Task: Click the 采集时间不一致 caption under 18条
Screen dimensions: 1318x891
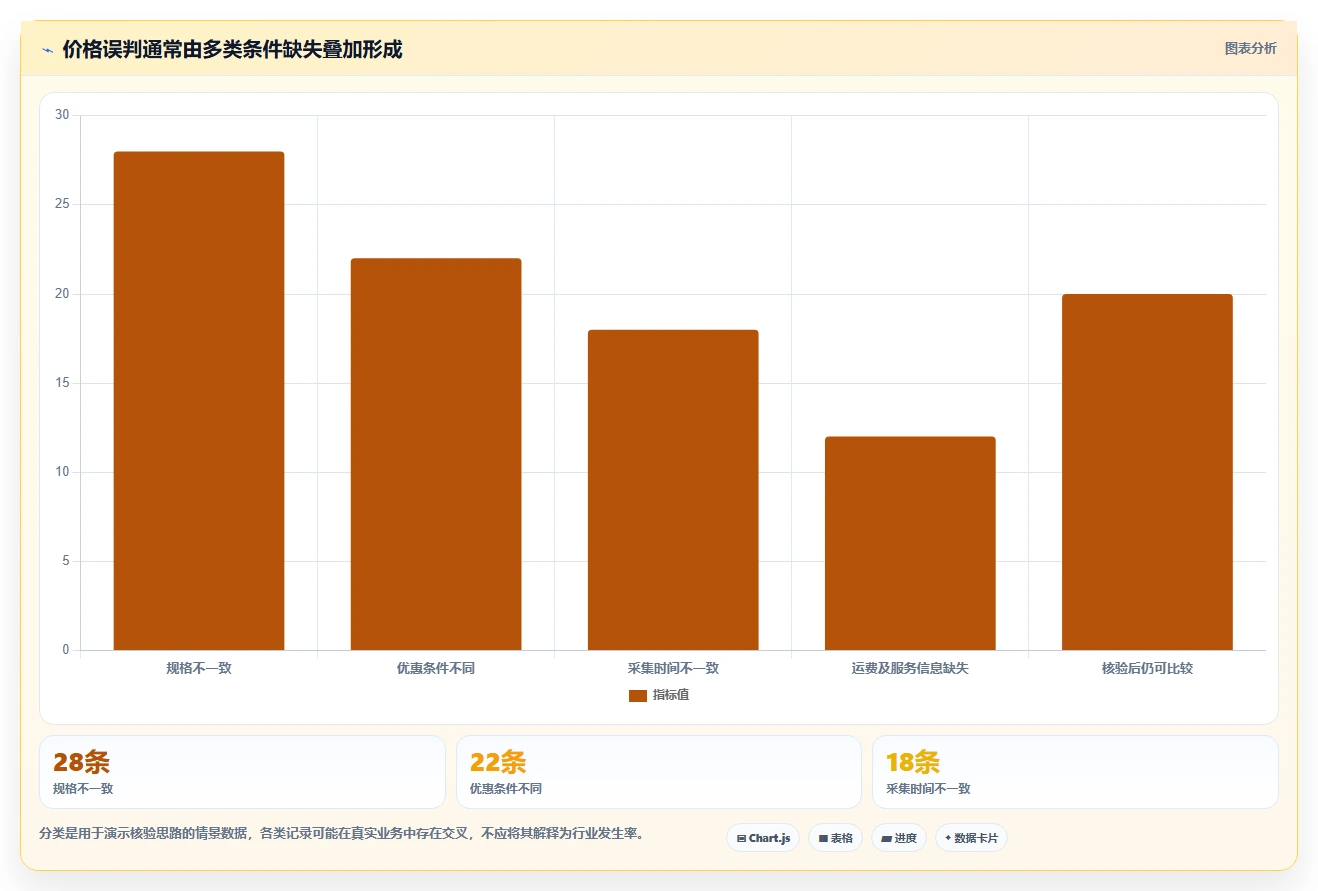Action: (928, 789)
